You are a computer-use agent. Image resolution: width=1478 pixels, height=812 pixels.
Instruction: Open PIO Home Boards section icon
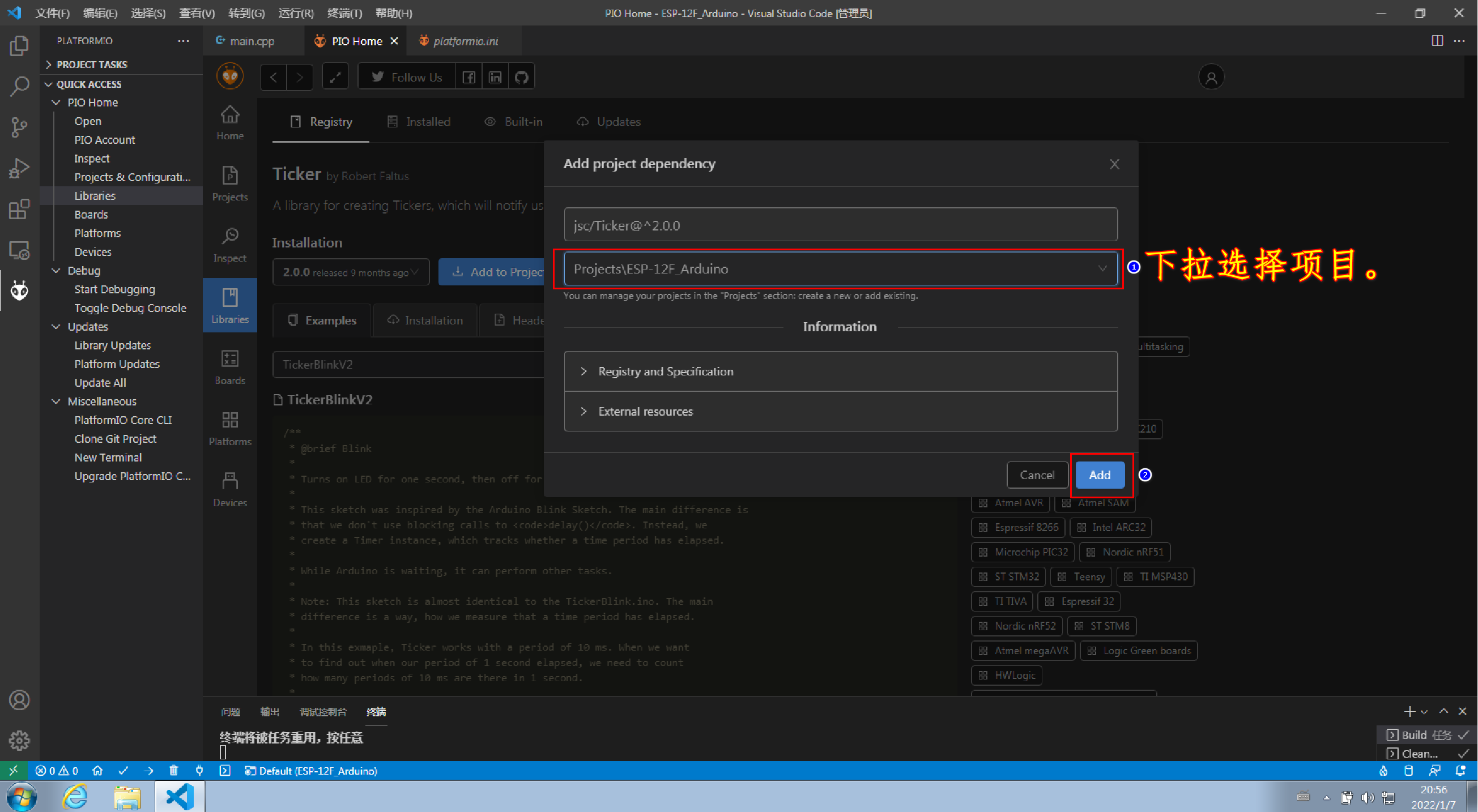pos(229,366)
